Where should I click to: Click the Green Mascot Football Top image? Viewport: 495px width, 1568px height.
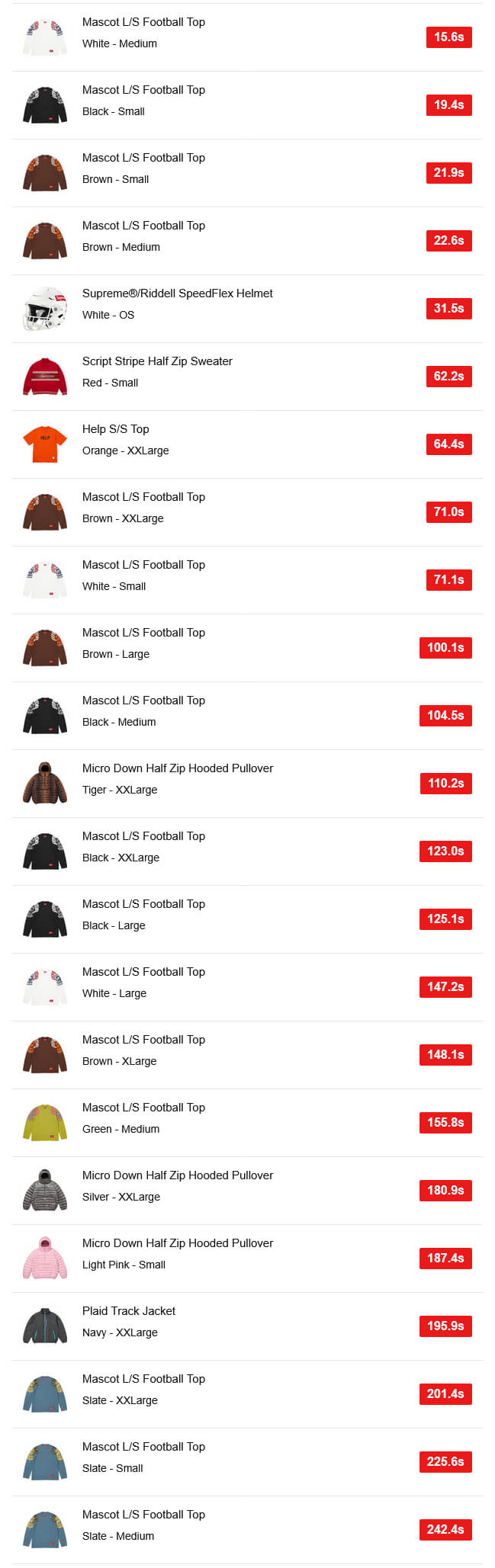tap(45, 1123)
